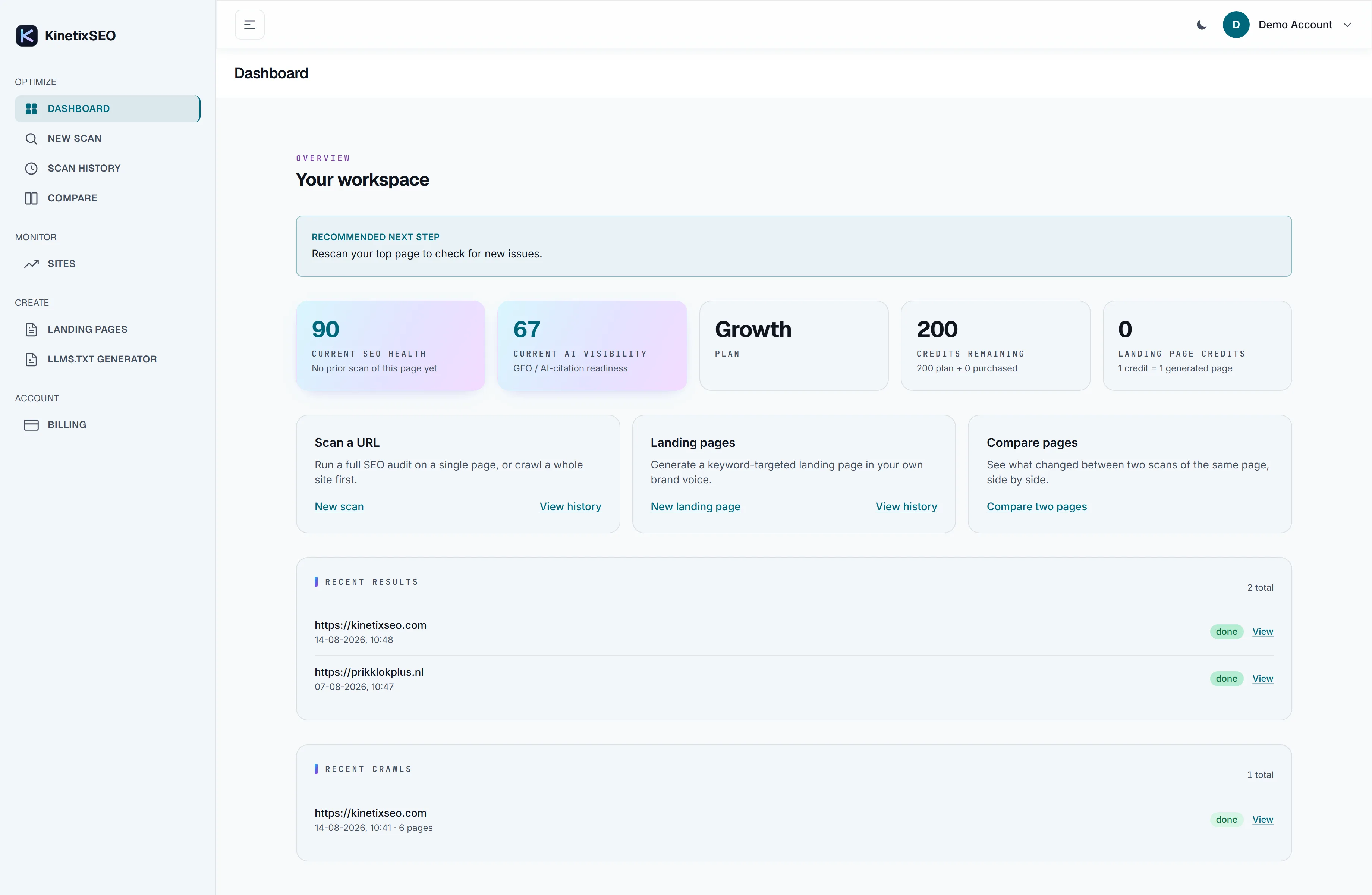
Task: Click the Recent Crawls section heading
Action: (x=368, y=769)
